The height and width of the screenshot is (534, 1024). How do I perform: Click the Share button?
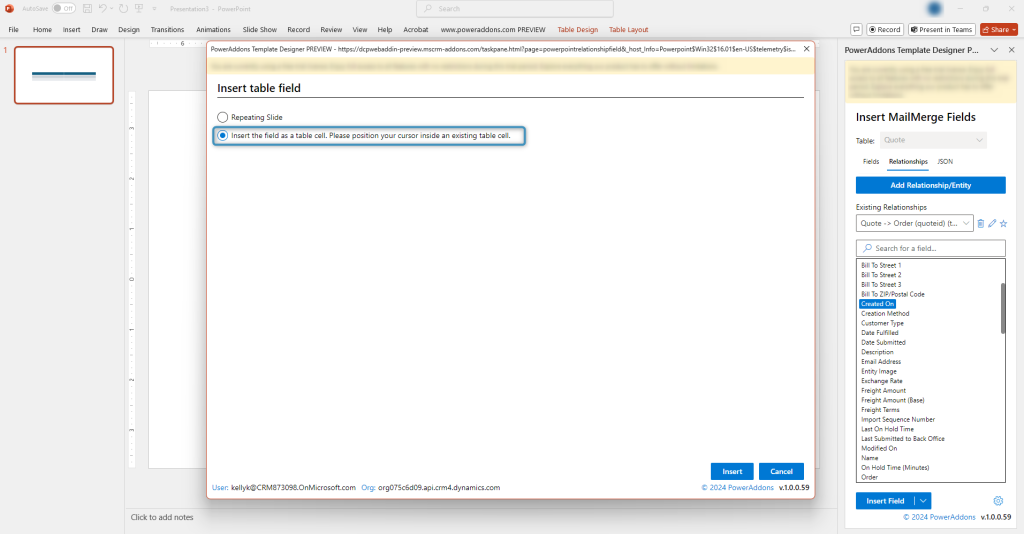[999, 29]
